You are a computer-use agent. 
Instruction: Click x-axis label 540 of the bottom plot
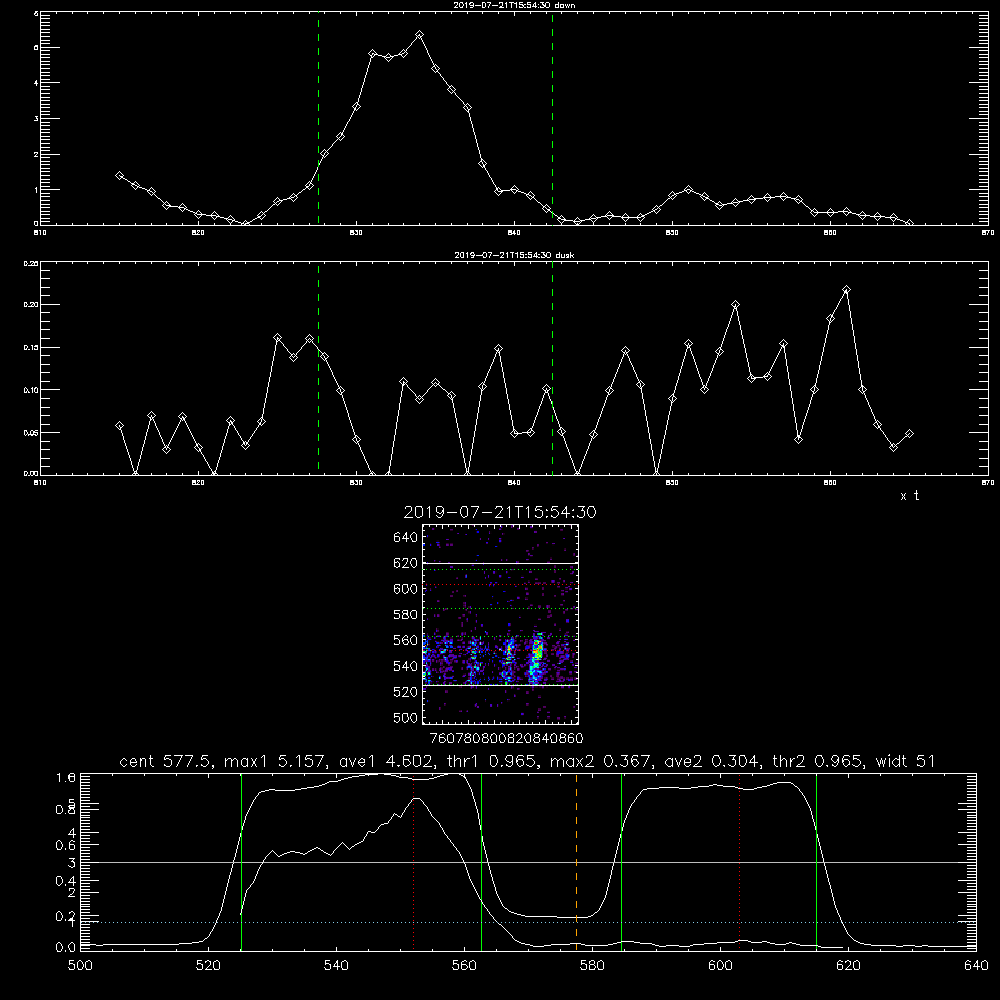(336, 965)
